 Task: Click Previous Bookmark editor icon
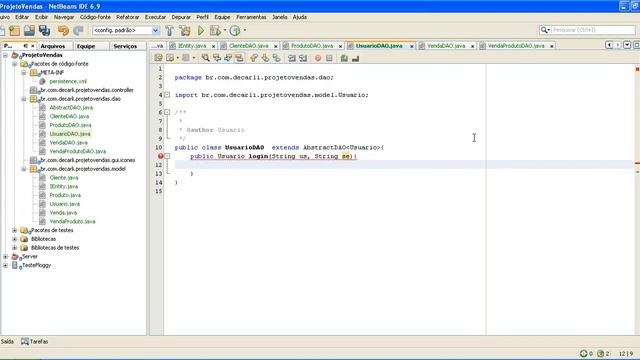pos(254,58)
